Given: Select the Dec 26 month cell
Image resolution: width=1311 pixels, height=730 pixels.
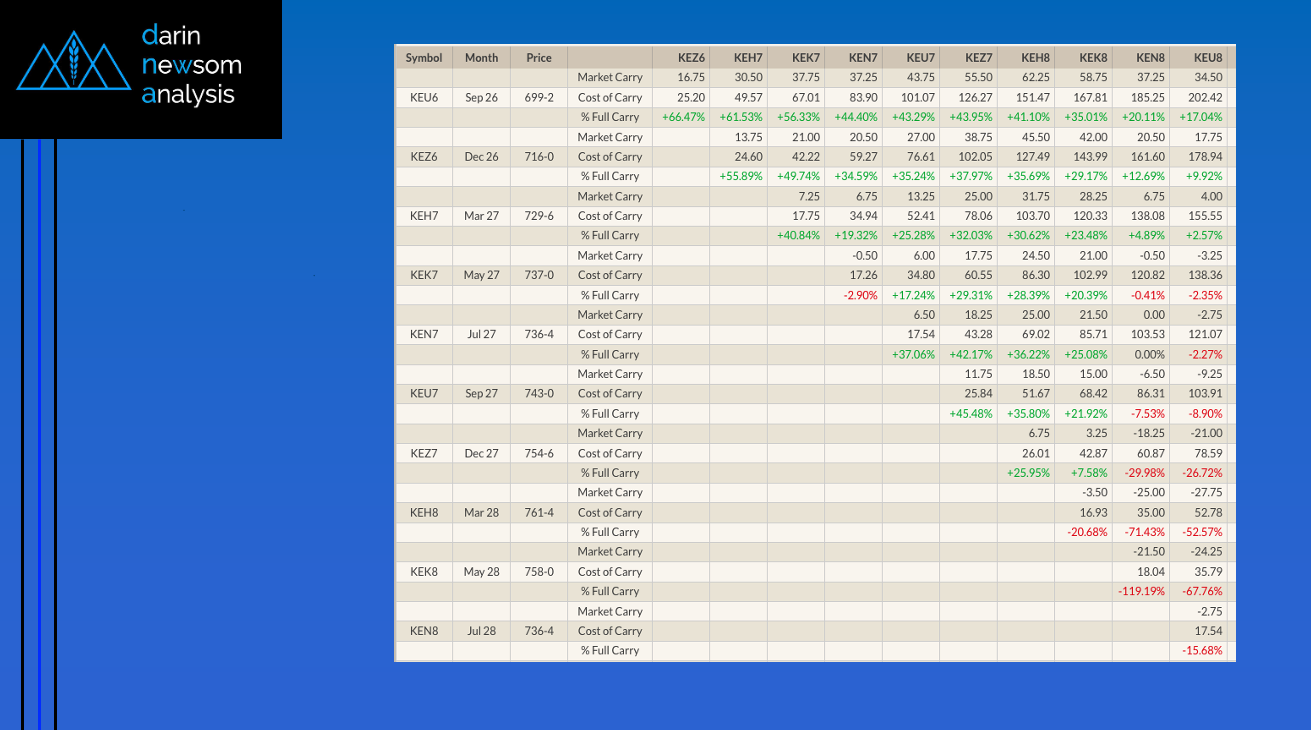Looking at the screenshot, I should pos(481,157).
